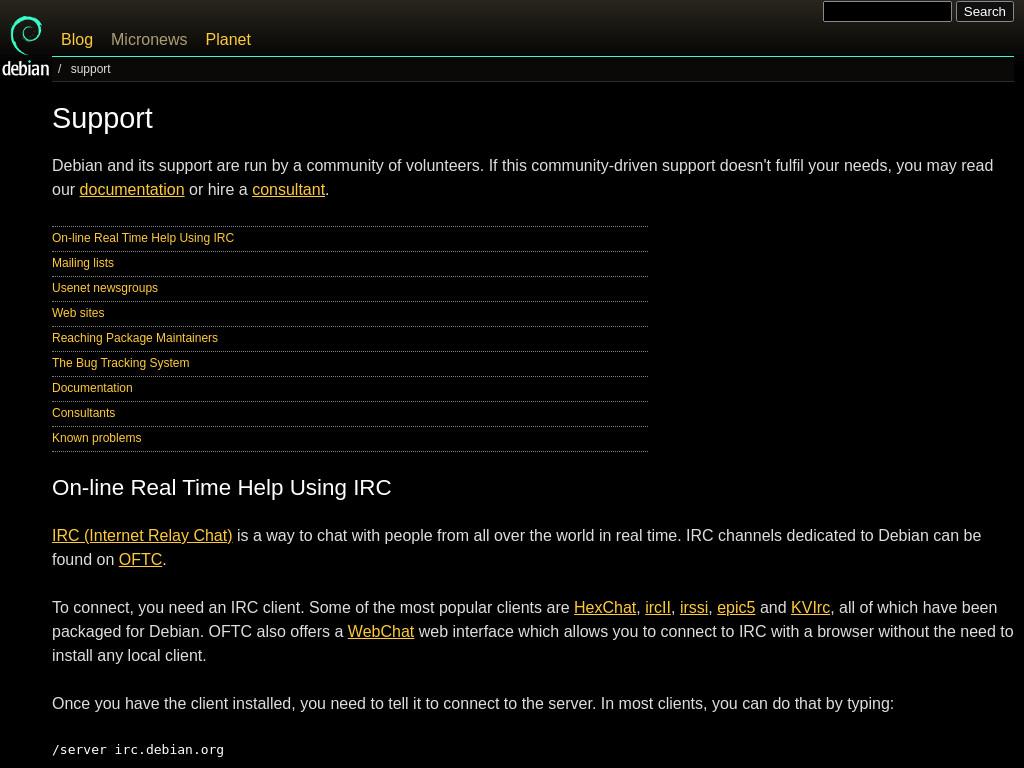
Task: Open the epic5 client link
Action: [736, 607]
